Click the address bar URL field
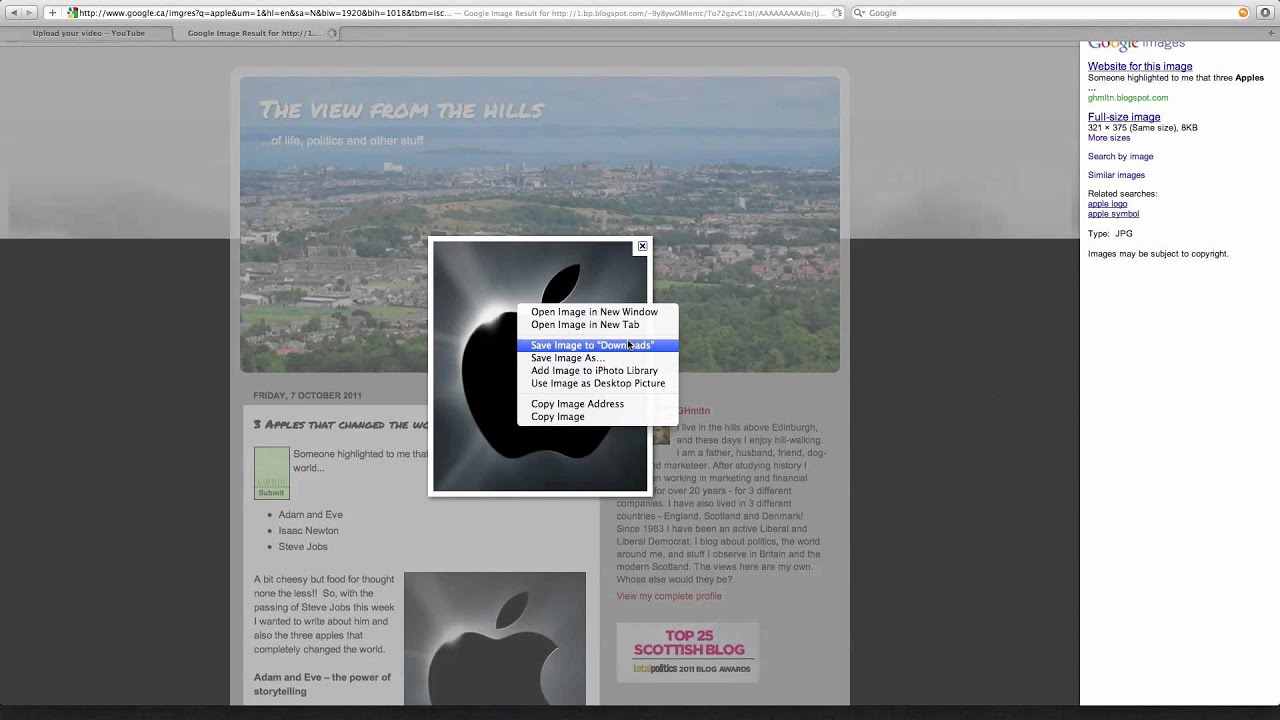The width and height of the screenshot is (1280, 720). point(455,13)
